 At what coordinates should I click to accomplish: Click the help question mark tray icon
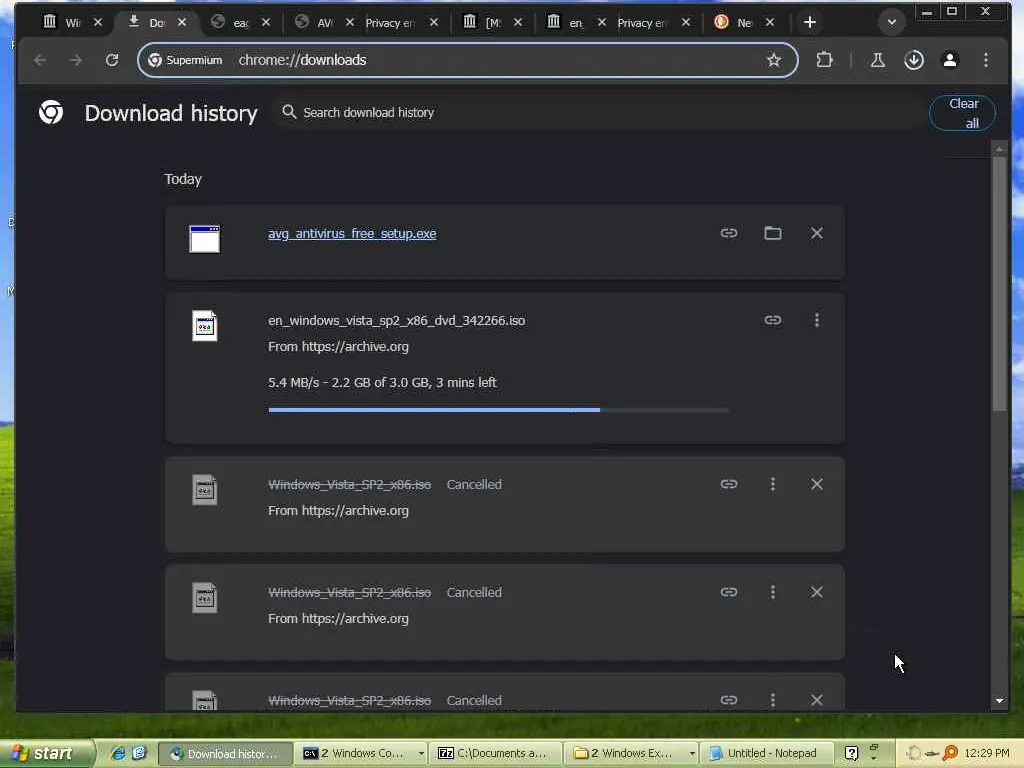pos(851,753)
